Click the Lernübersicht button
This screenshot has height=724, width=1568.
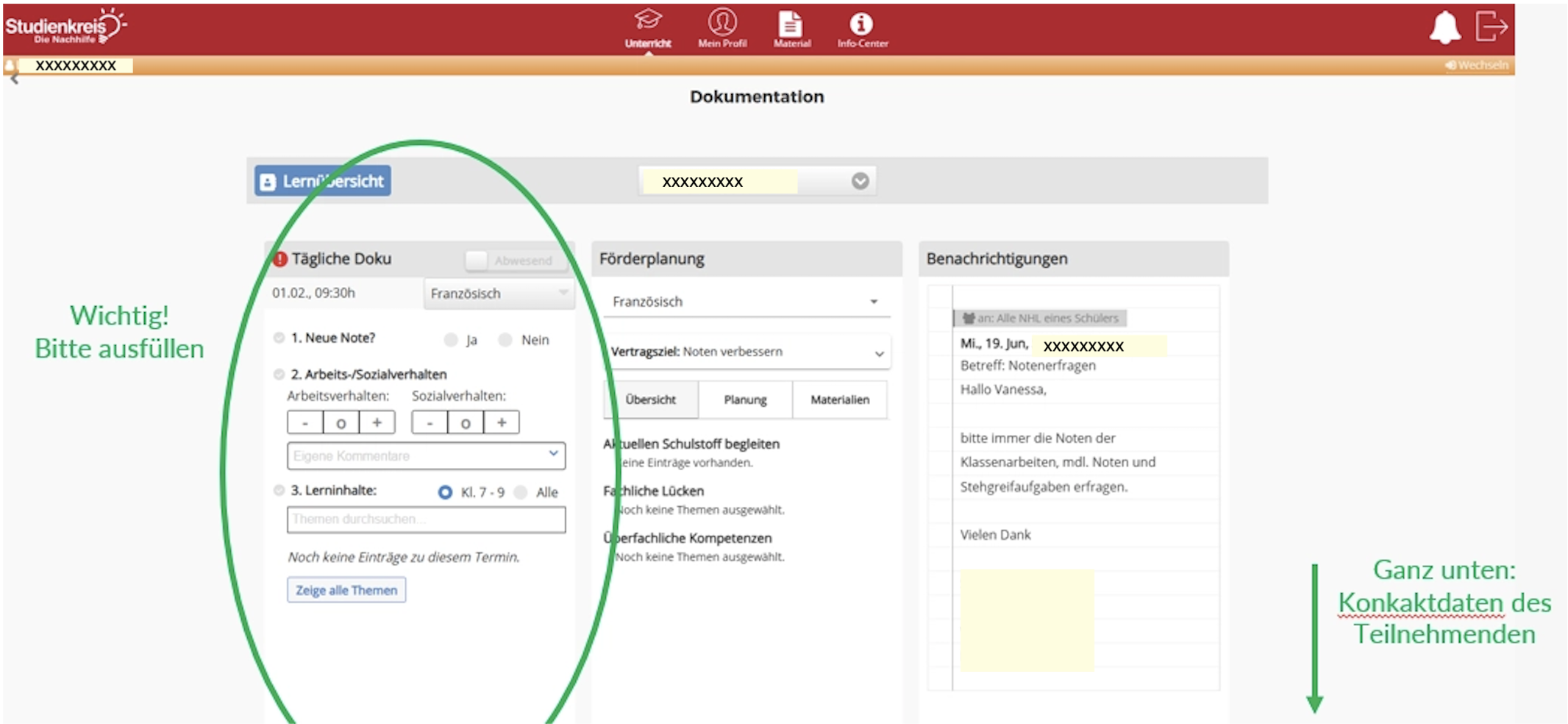pos(323,181)
